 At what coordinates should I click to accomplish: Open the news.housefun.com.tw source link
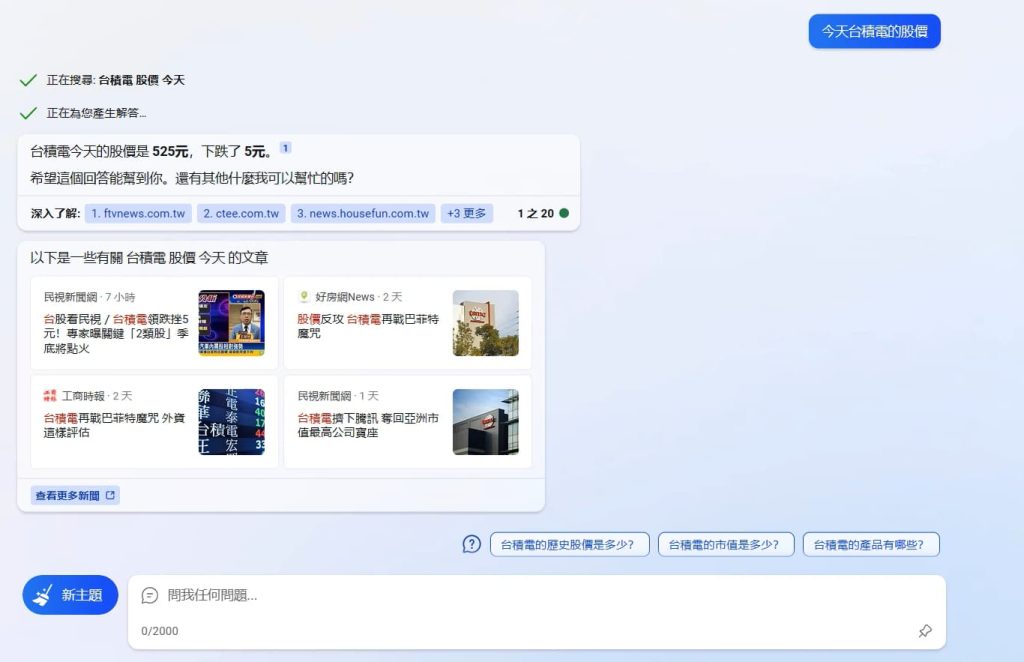pyautogui.click(x=363, y=213)
